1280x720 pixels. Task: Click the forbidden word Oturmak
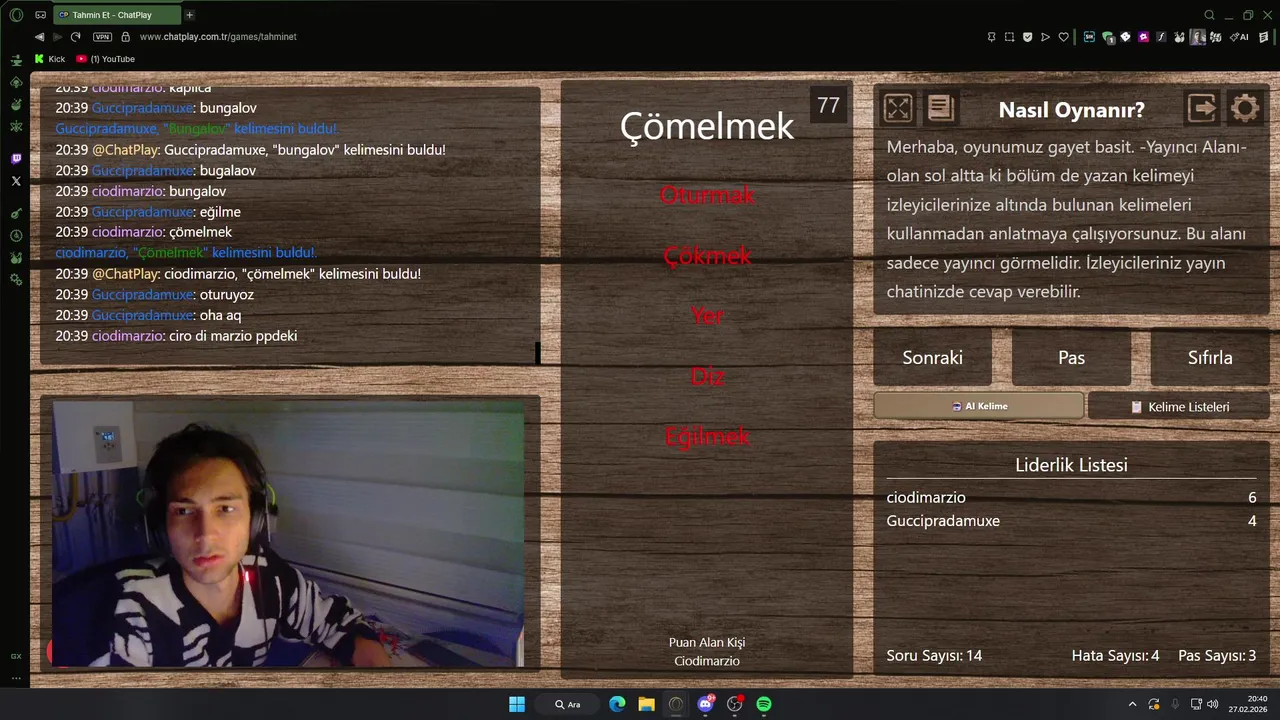click(707, 195)
